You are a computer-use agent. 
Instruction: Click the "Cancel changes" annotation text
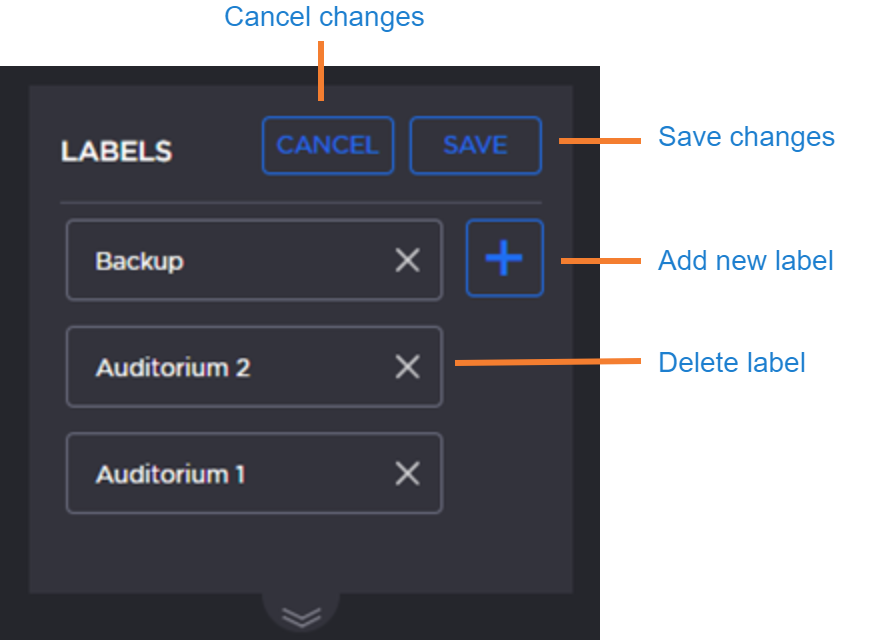[324, 17]
